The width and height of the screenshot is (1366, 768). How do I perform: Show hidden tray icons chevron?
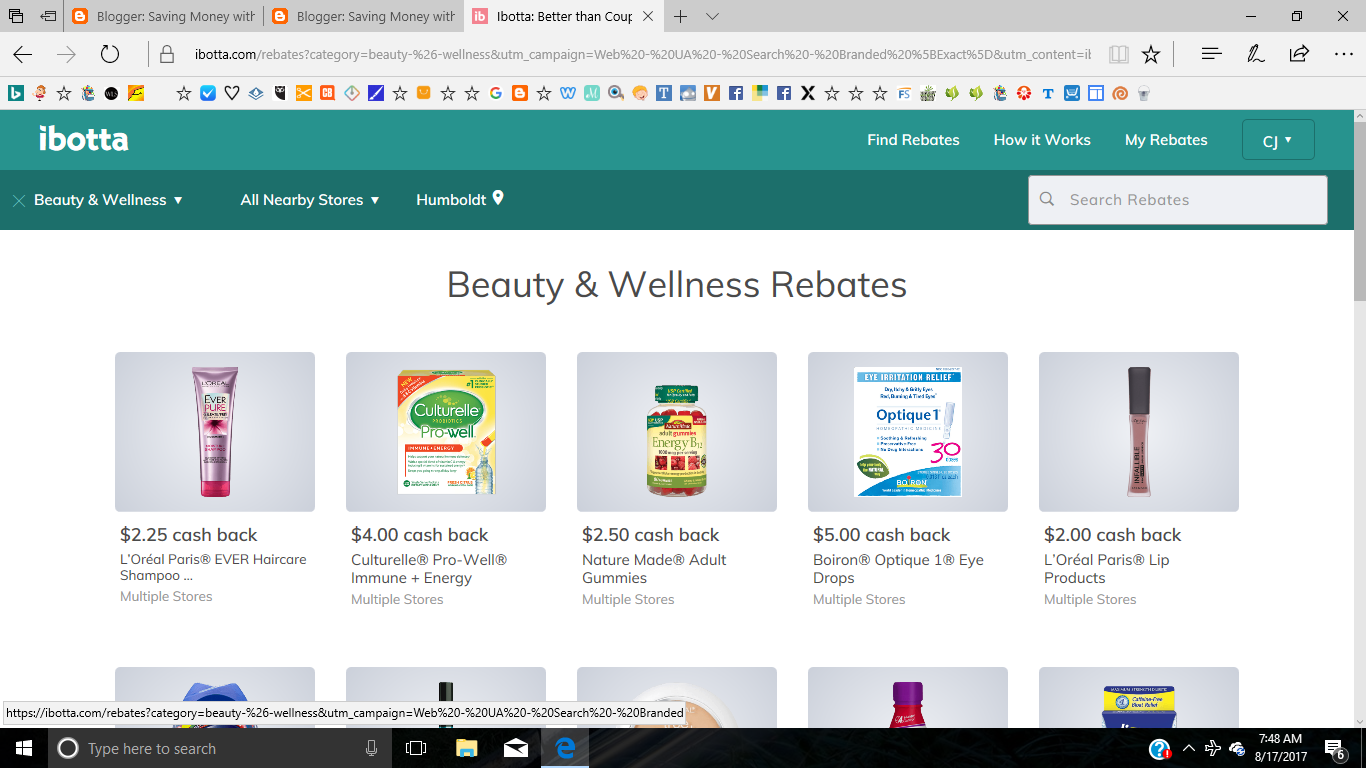(x=1188, y=748)
